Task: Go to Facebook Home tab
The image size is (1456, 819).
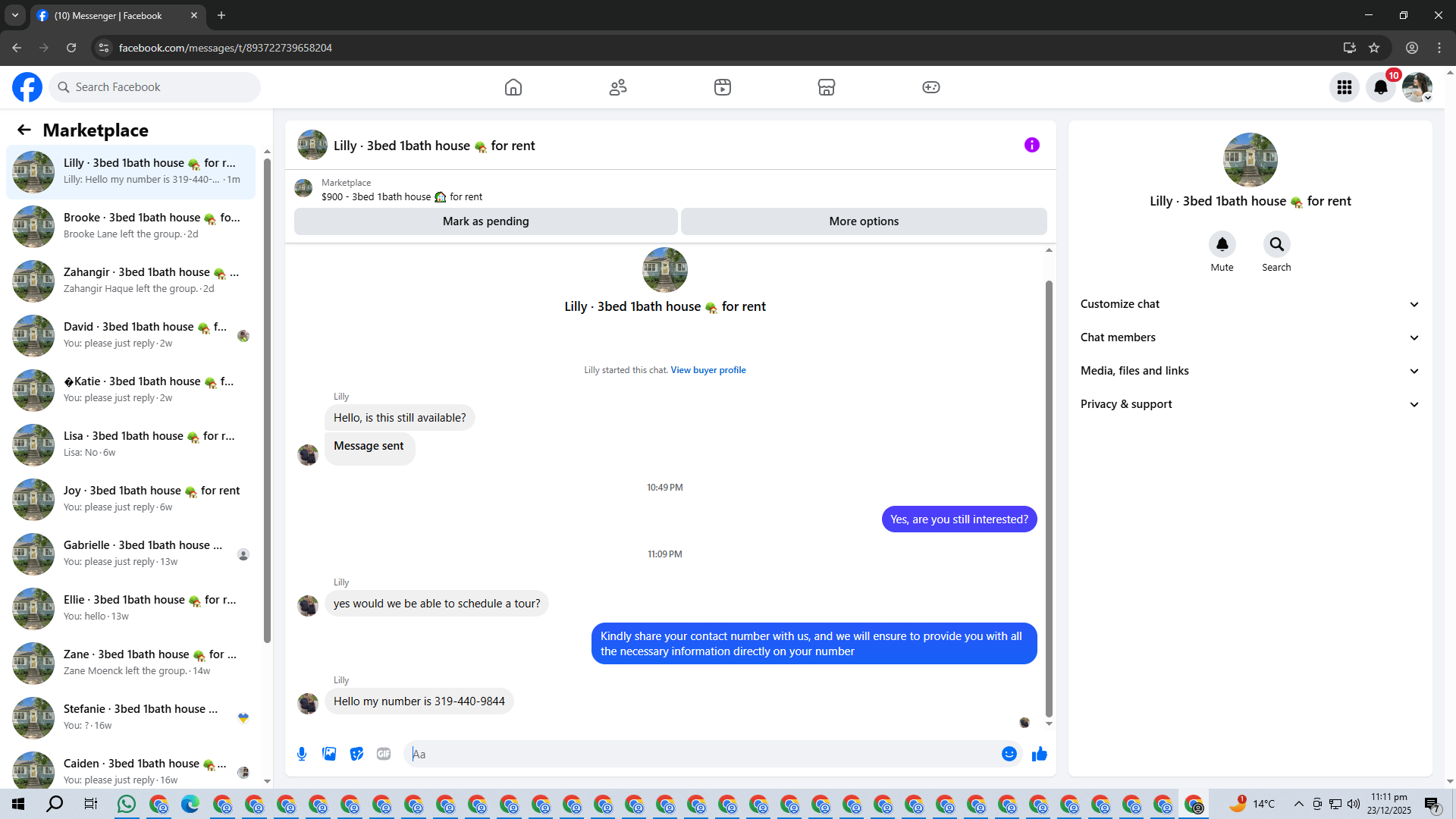Action: click(513, 87)
